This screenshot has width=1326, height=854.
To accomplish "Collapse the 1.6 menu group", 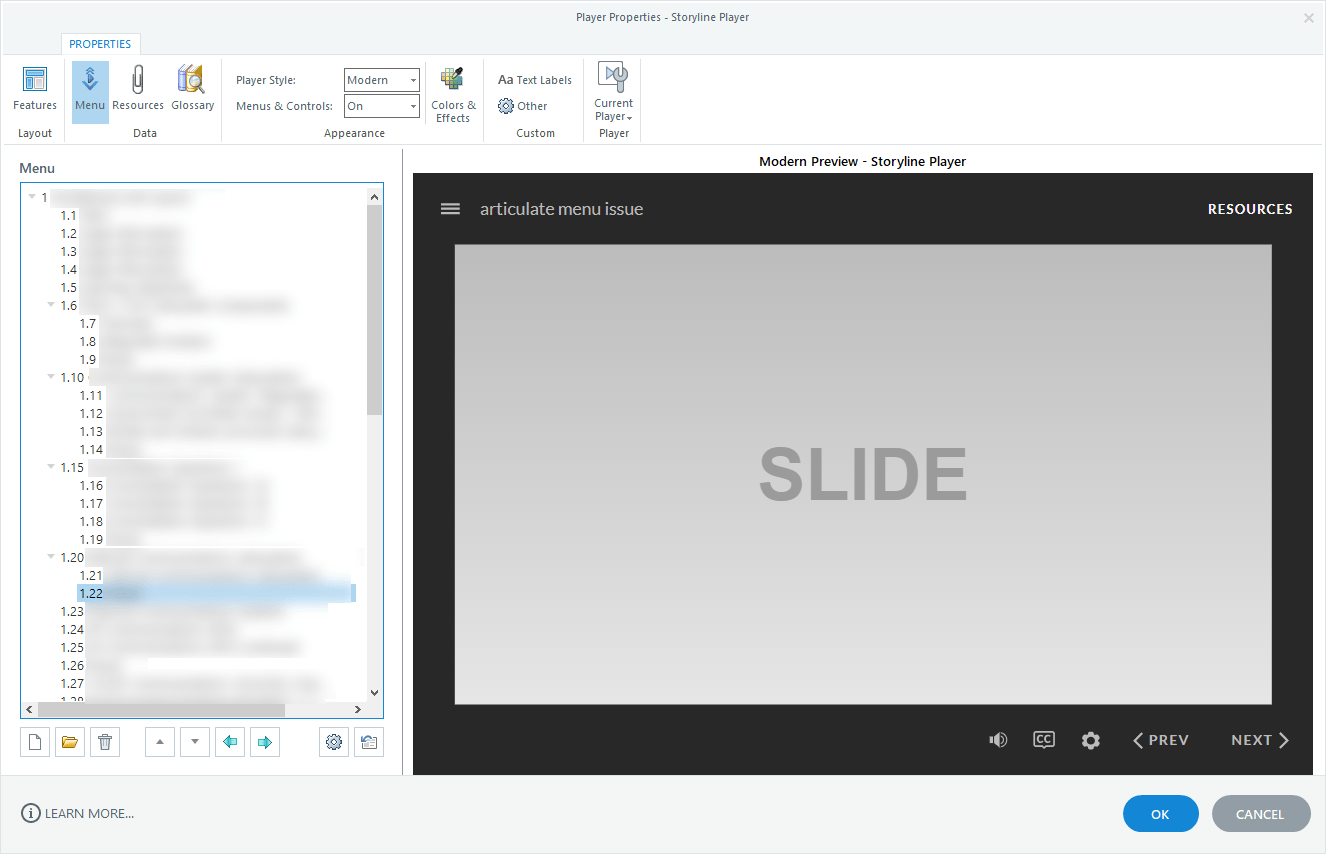I will click(51, 305).
